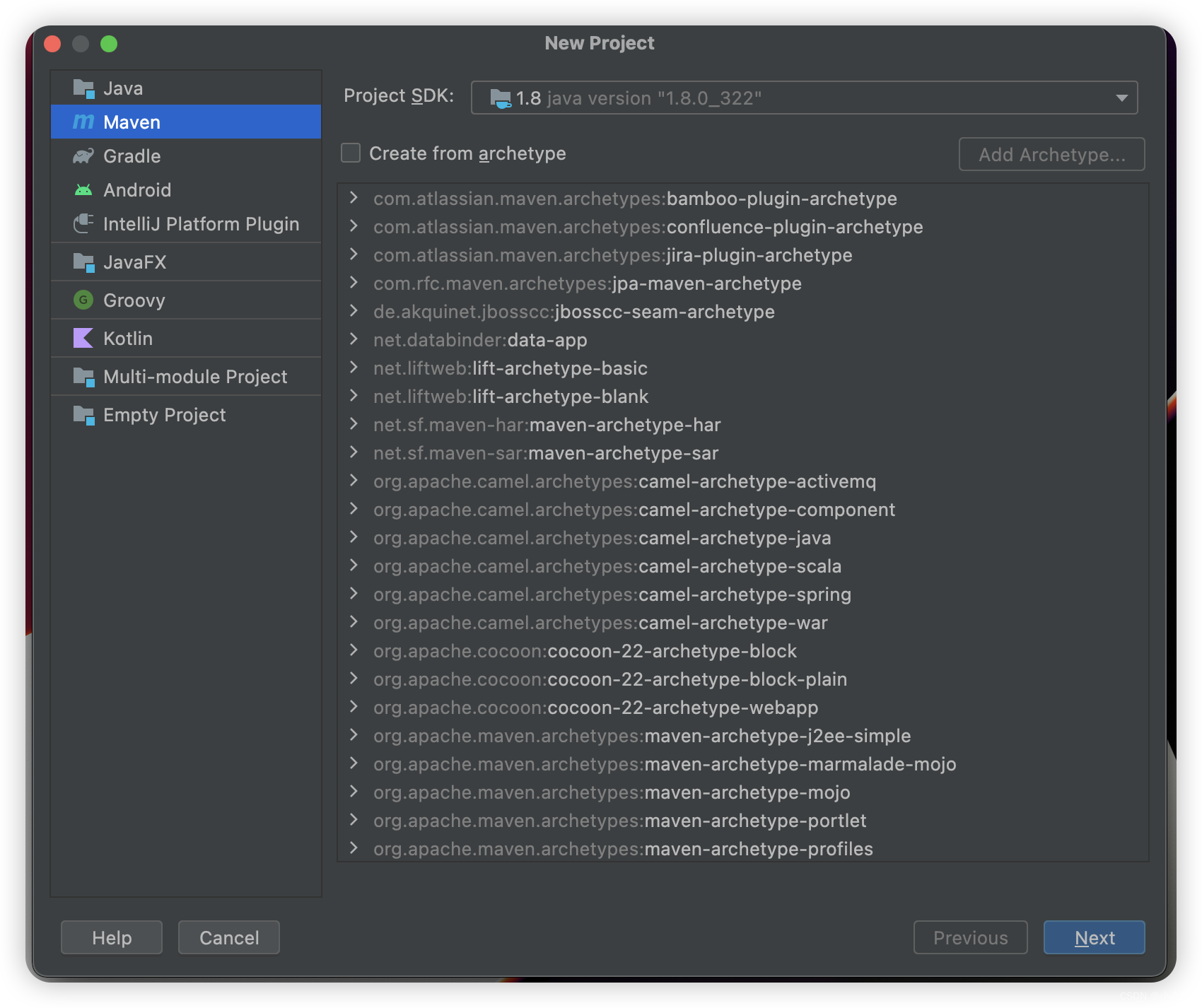This screenshot has width=1202, height=1008.
Task: Expand maven-archetype-har node
Action: 354,424
